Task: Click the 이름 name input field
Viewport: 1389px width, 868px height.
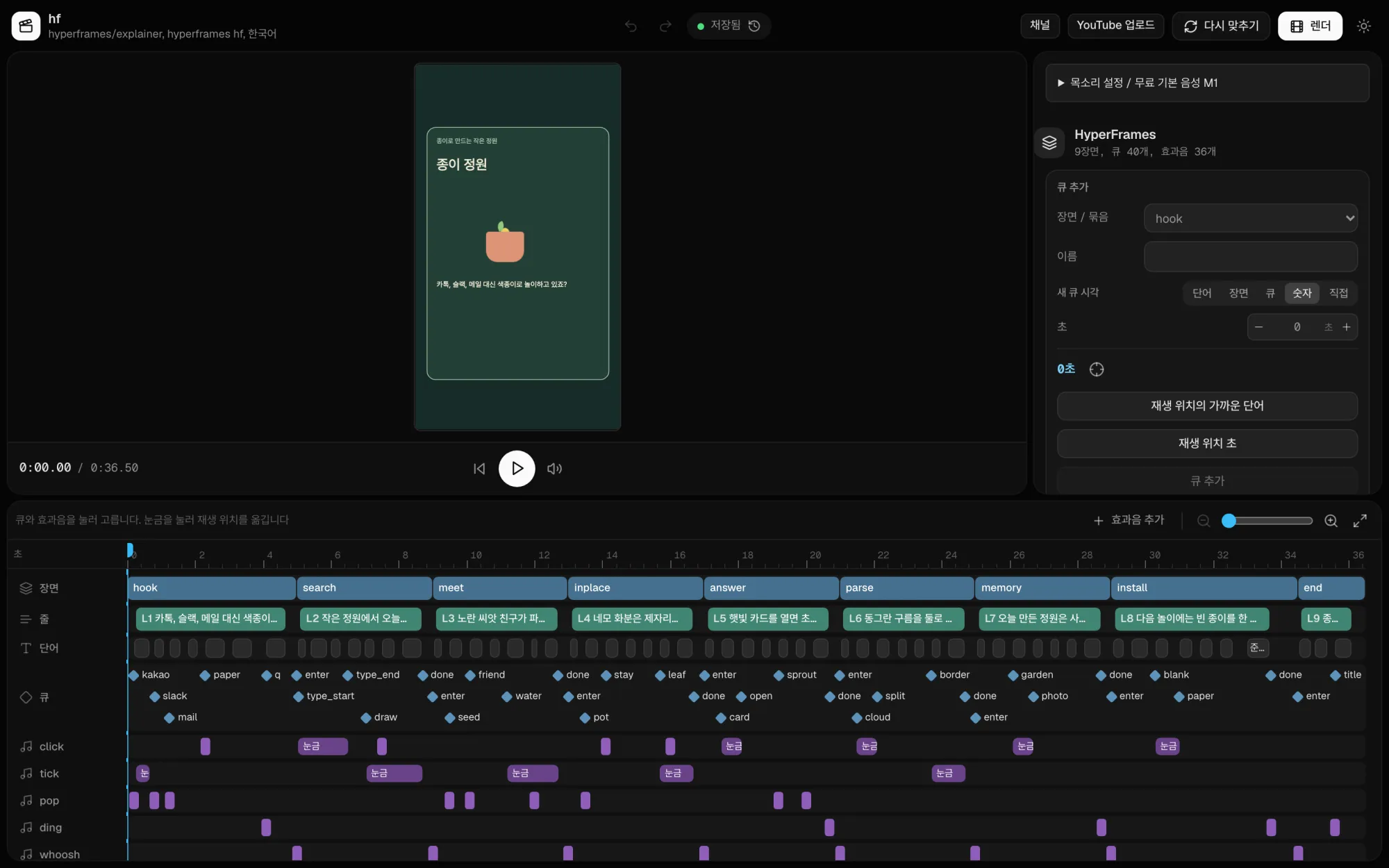Action: [1250, 256]
